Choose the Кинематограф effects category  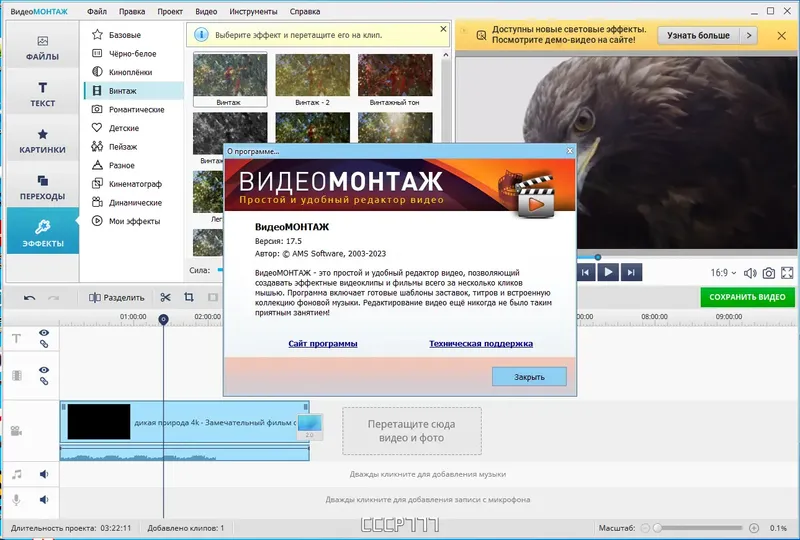[133, 184]
